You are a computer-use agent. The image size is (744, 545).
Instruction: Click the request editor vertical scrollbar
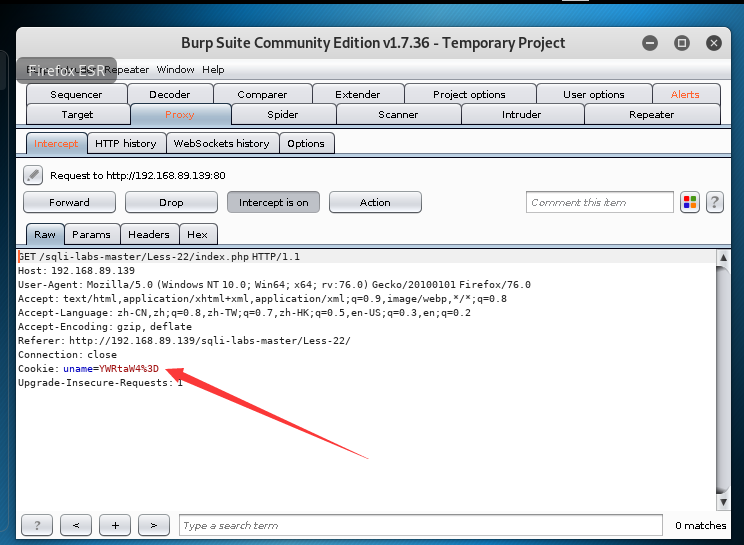click(723, 379)
